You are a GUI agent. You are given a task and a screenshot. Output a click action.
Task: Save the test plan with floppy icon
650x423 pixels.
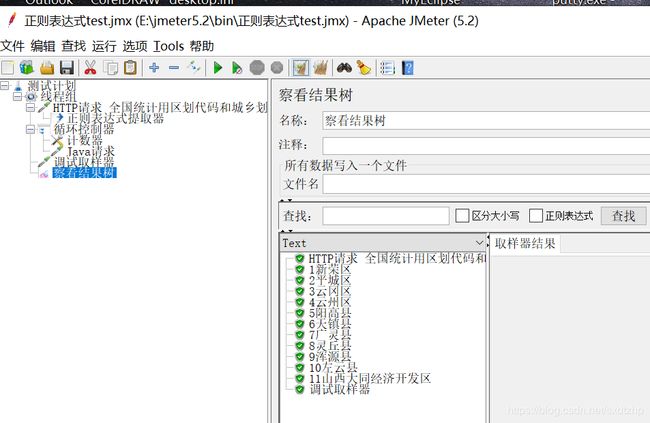coord(67,68)
